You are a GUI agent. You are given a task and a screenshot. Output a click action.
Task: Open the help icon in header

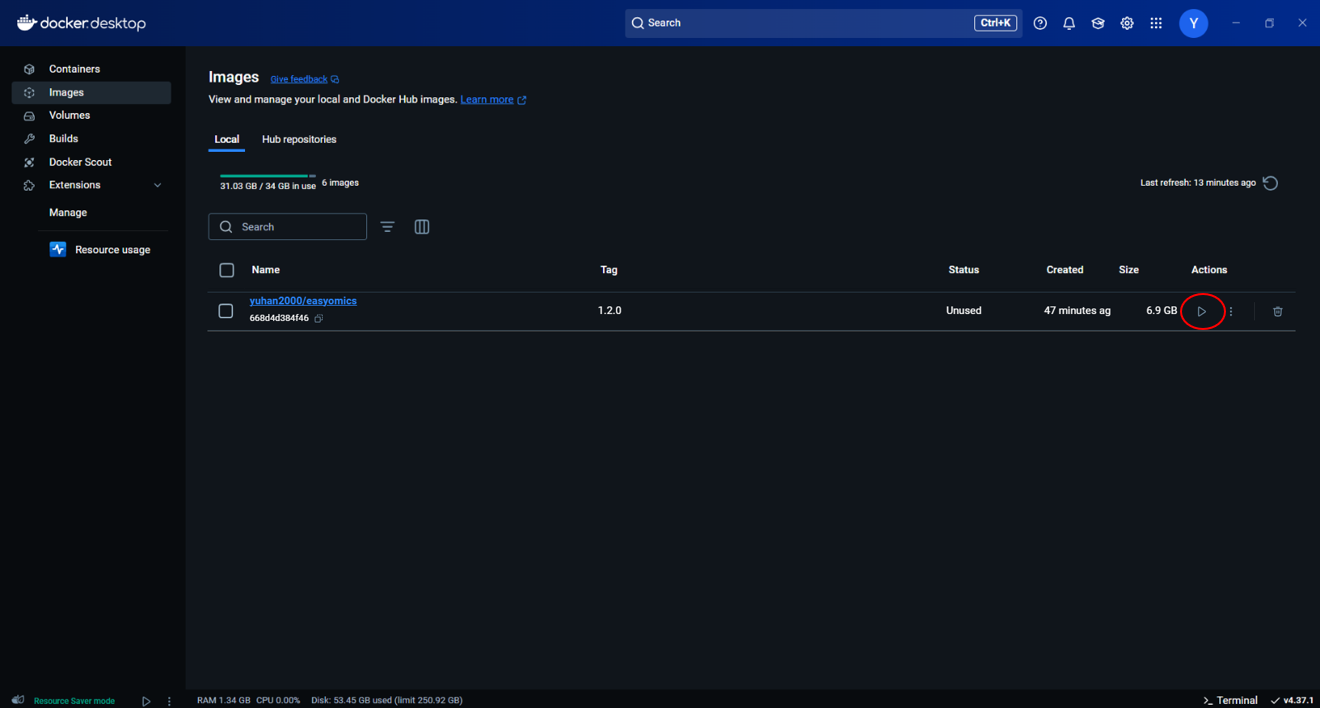pos(1040,23)
